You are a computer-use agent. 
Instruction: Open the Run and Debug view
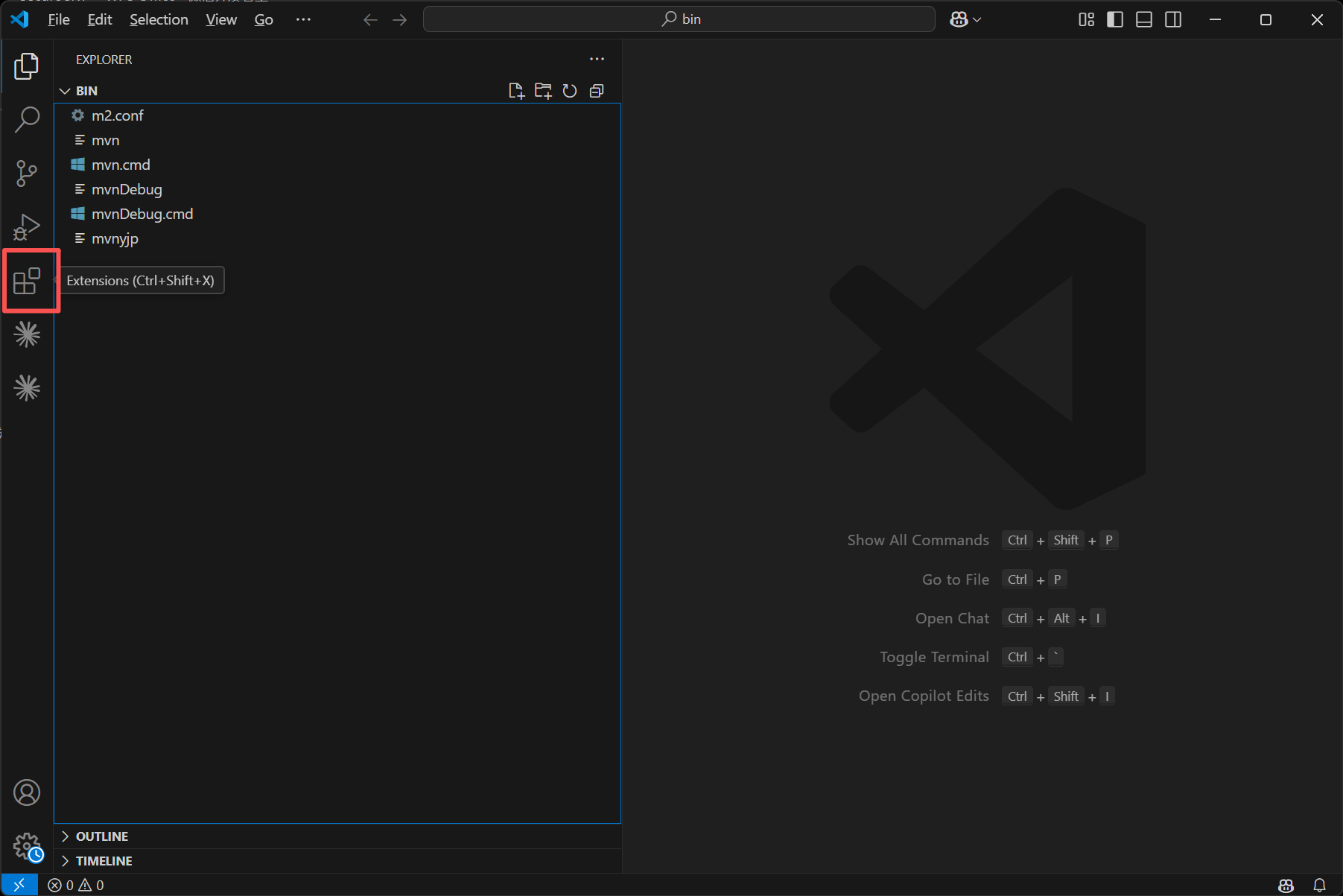pos(27,227)
